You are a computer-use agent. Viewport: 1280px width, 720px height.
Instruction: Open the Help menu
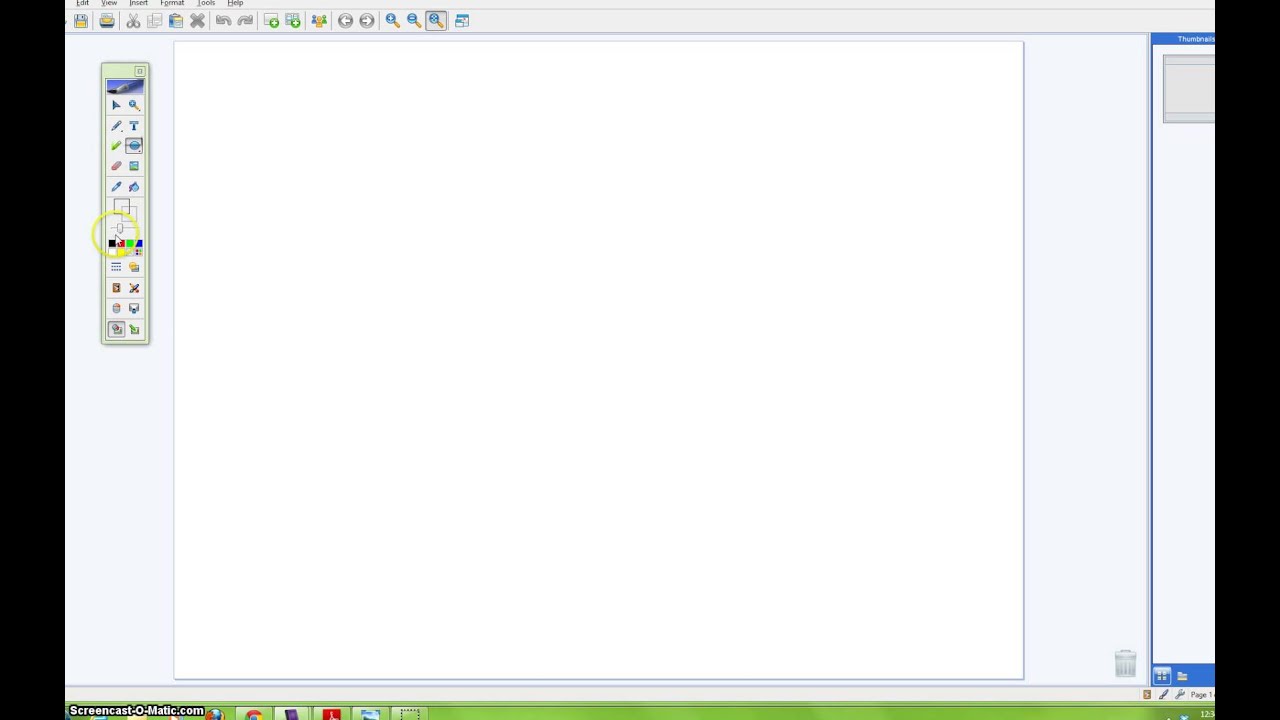[x=235, y=3]
